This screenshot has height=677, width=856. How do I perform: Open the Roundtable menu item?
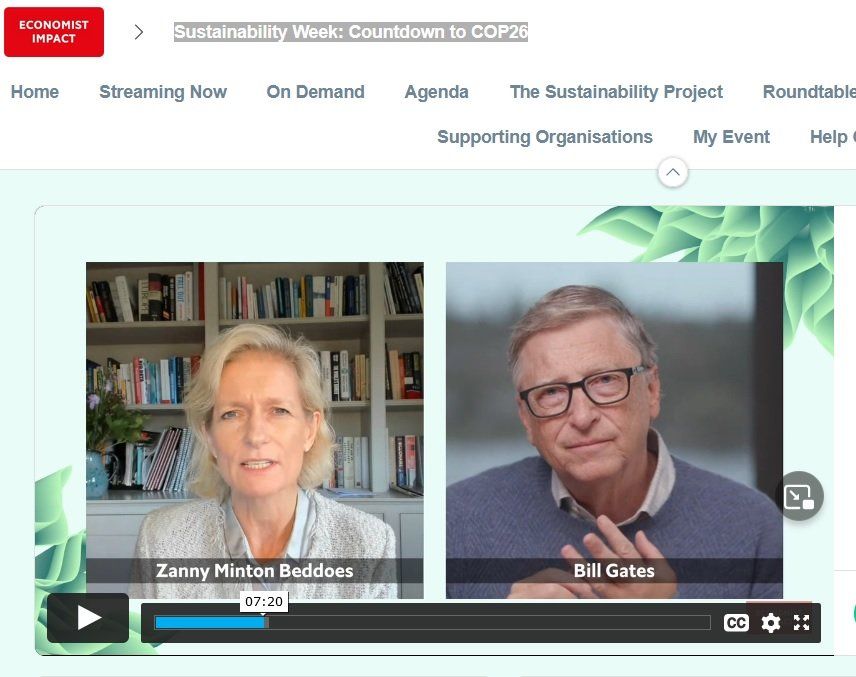809,92
